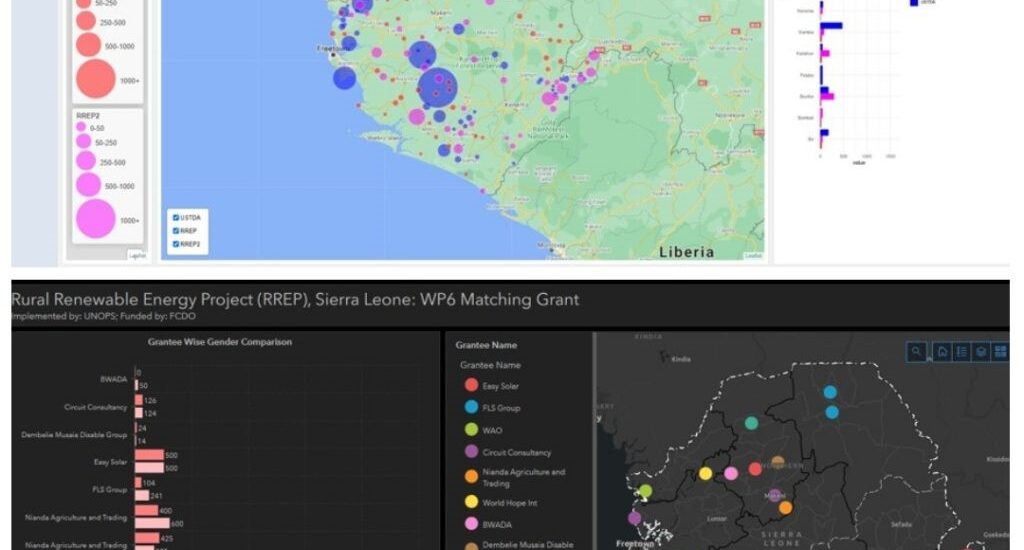1024x550 pixels.
Task: Open the map layers icon
Action: pos(981,351)
